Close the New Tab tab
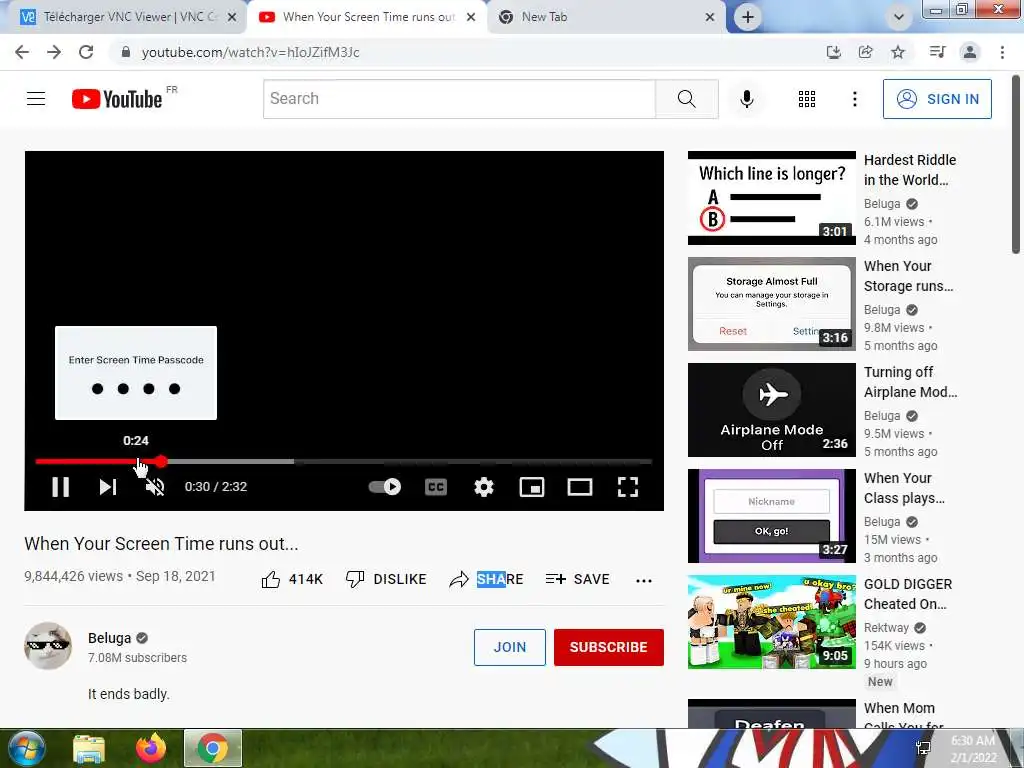This screenshot has height=768, width=1024. (x=710, y=18)
